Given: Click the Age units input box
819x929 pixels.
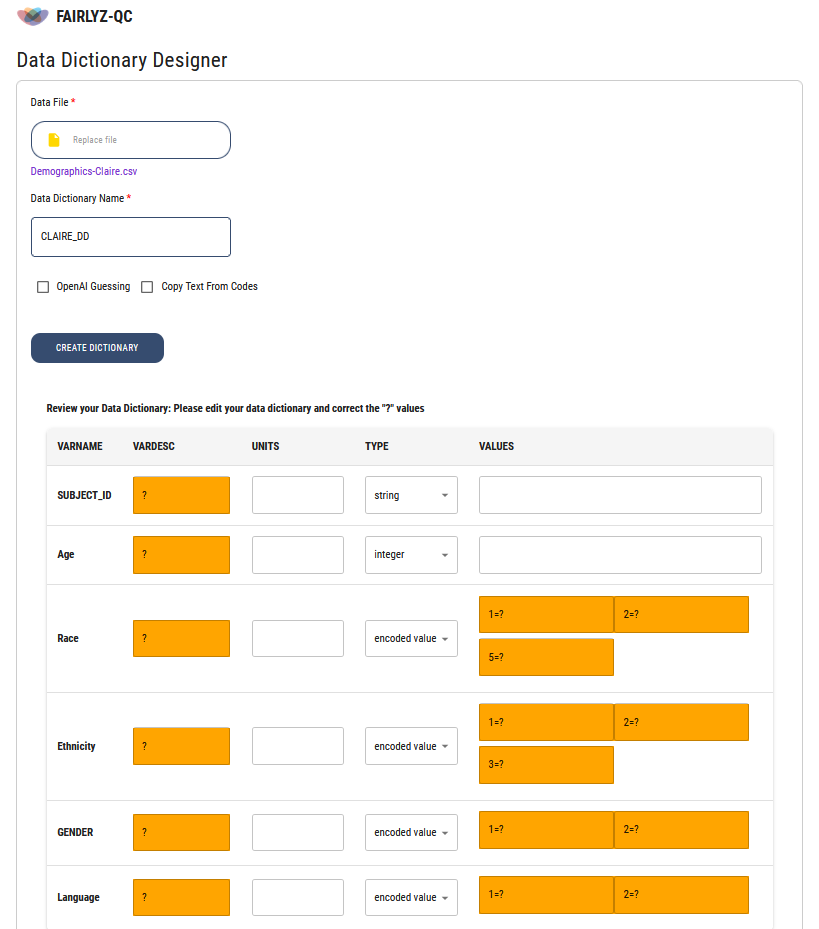Looking at the screenshot, I should (297, 555).
